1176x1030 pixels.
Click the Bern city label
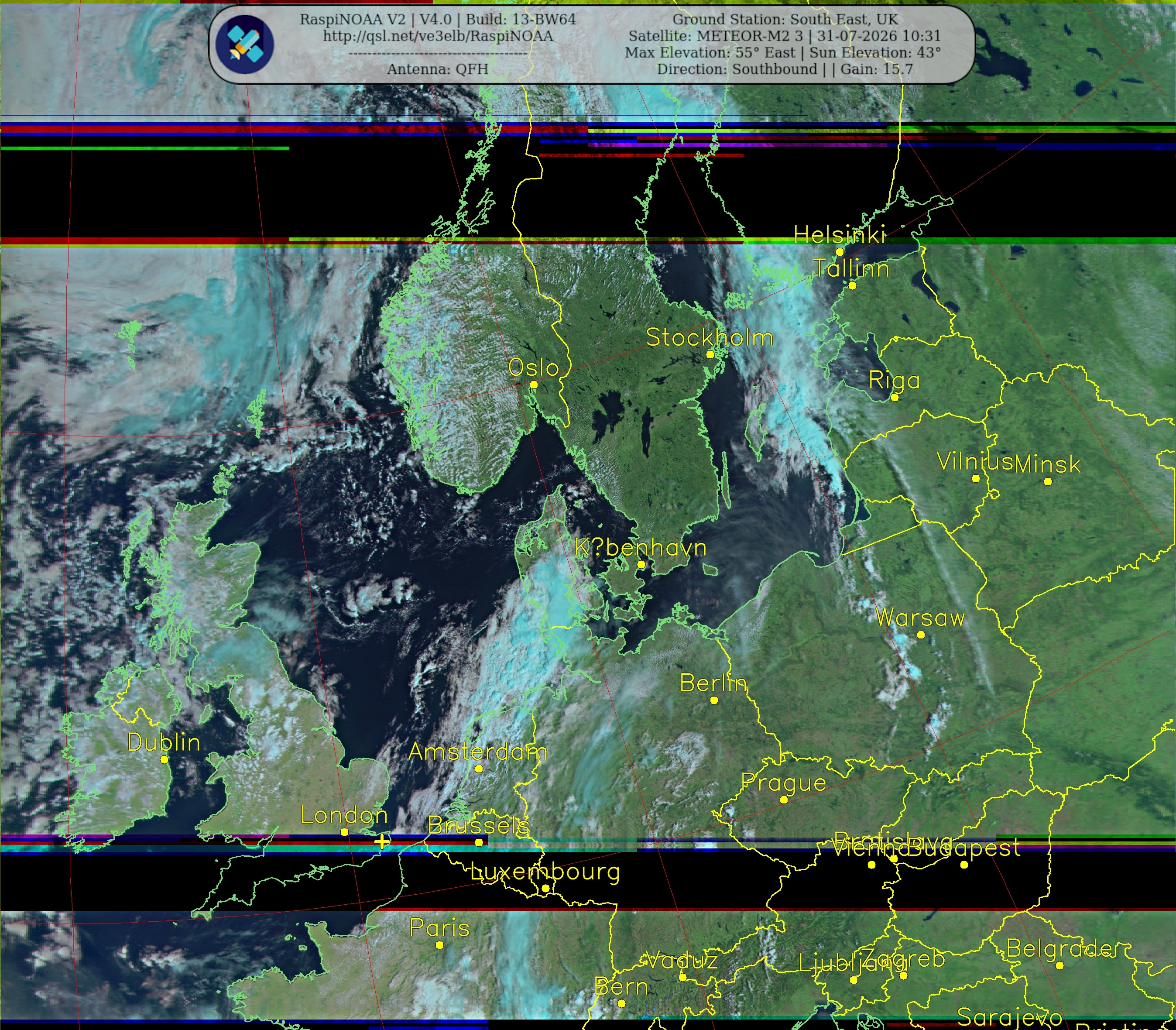(621, 987)
